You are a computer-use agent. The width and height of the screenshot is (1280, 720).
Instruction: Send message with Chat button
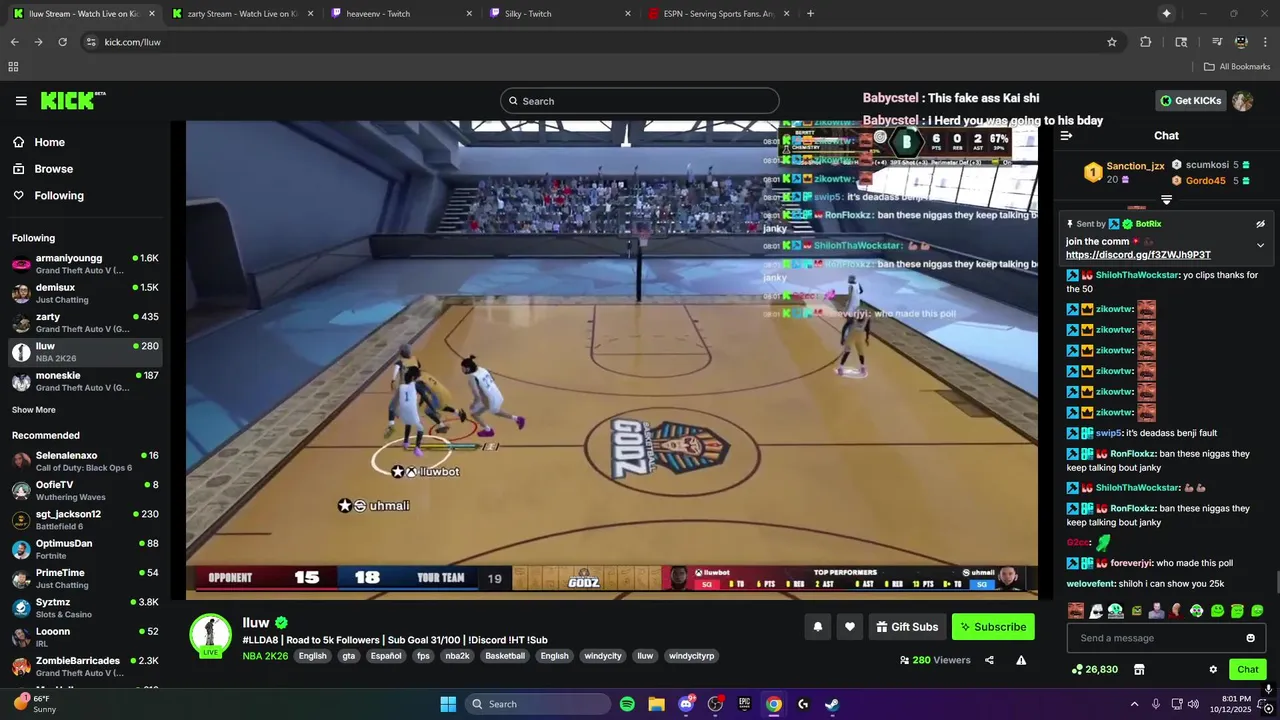point(1248,669)
